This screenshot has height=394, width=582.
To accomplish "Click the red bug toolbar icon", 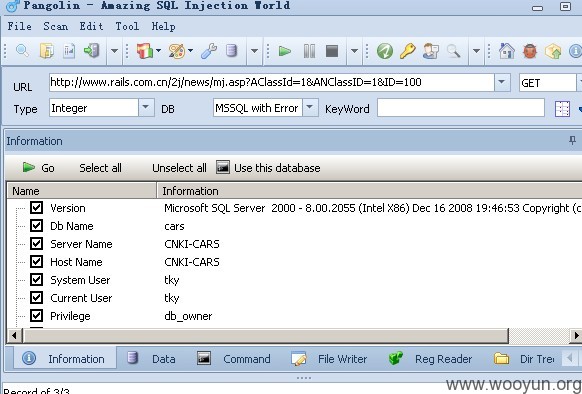I will pos(530,51).
